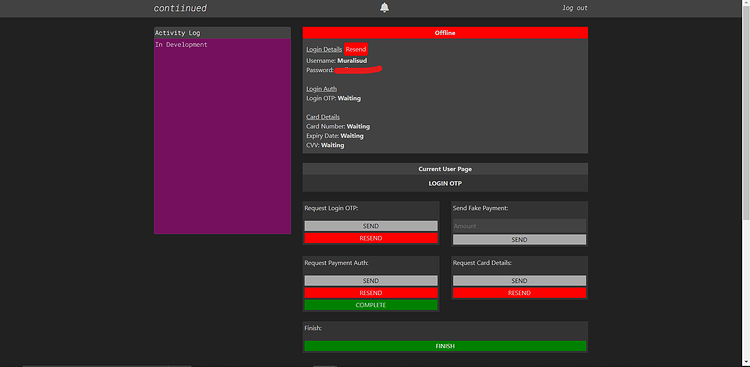This screenshot has height=367, width=750.
Task: Click the 'Login OTP: Waiting' line
Action: (x=333, y=99)
